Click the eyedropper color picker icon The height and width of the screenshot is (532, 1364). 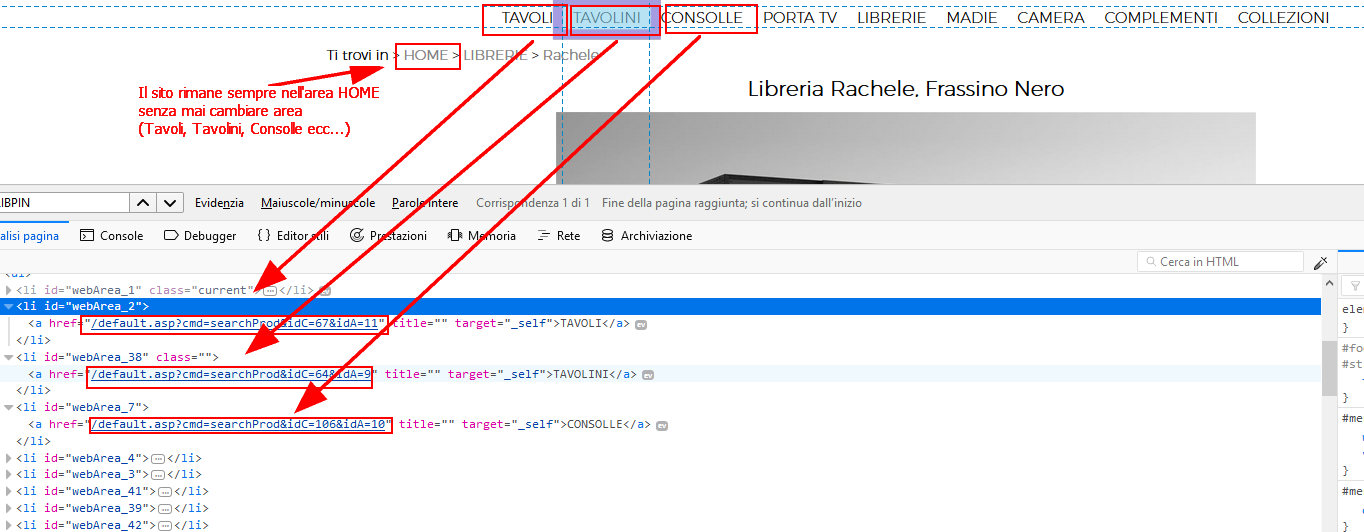(1320, 262)
